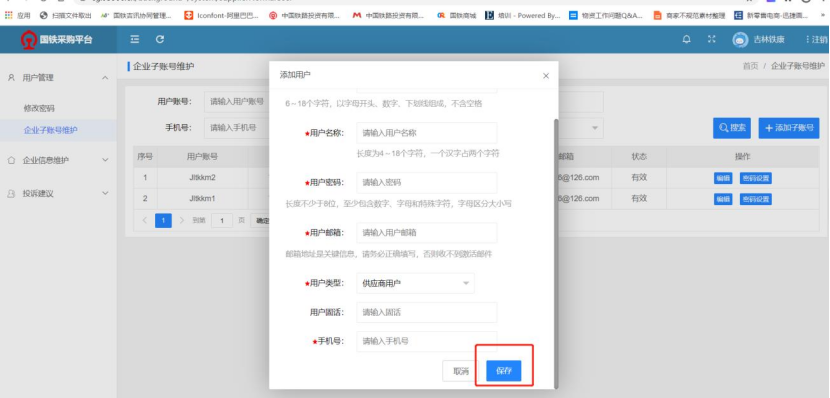Click 编辑 for account Jltkkm2
Image resolution: width=830 pixels, height=398 pixels.
(723, 178)
